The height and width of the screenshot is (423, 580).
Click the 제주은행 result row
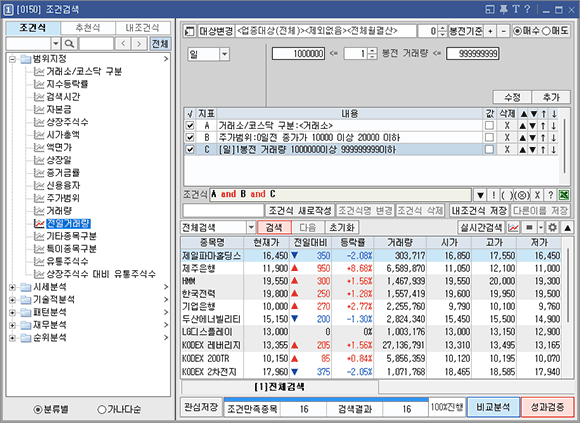click(371, 268)
